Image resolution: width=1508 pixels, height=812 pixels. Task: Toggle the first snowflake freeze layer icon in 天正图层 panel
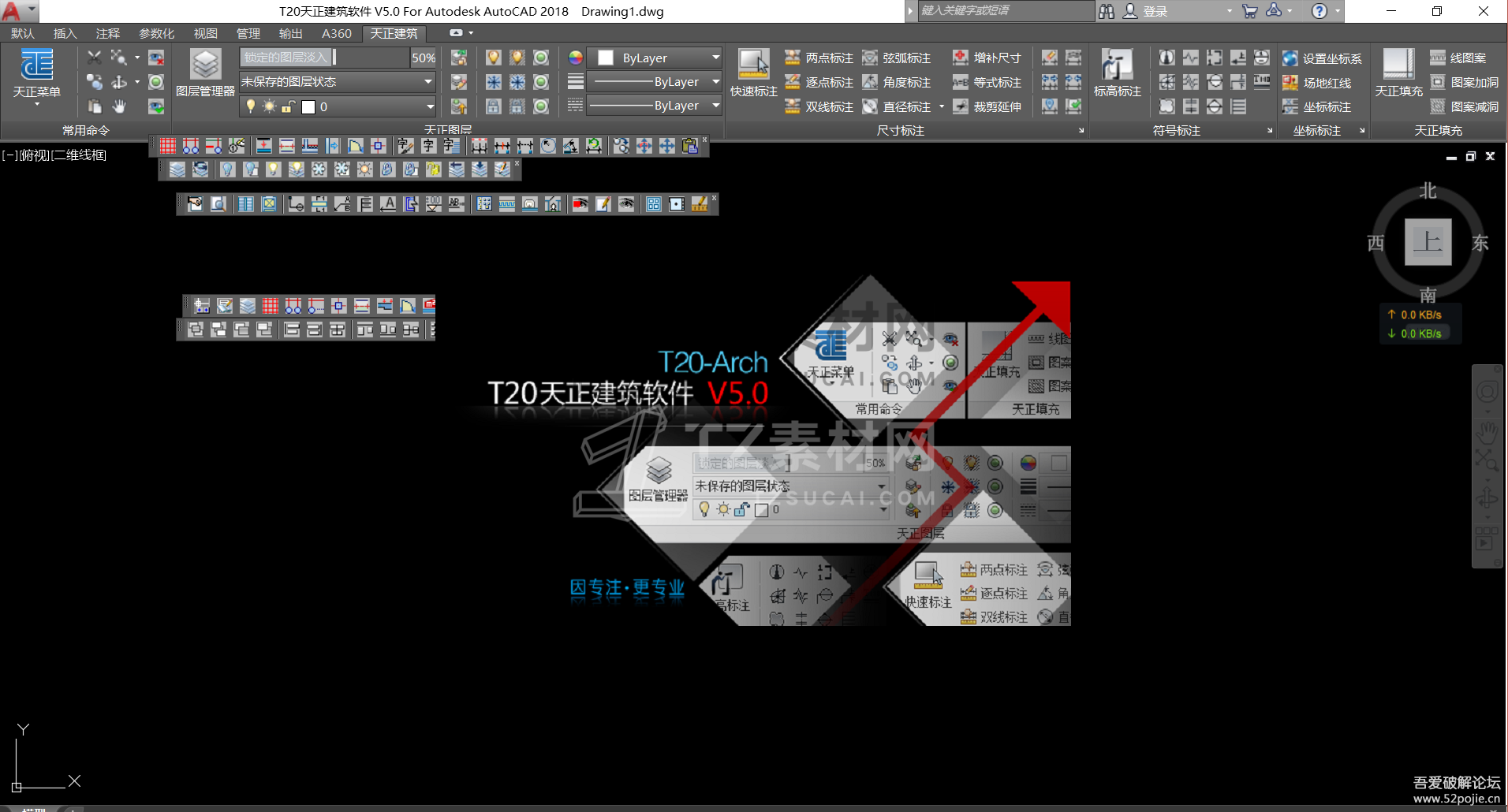click(x=494, y=82)
